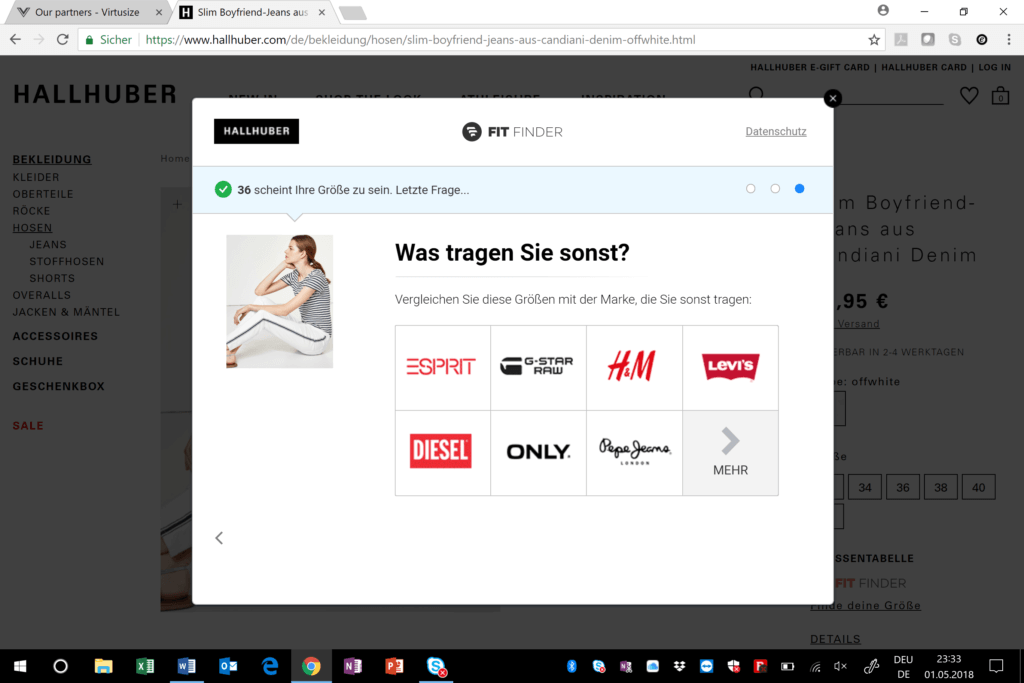Open the Windows Start menu
Screen dimensions: 1024x683
20,666
